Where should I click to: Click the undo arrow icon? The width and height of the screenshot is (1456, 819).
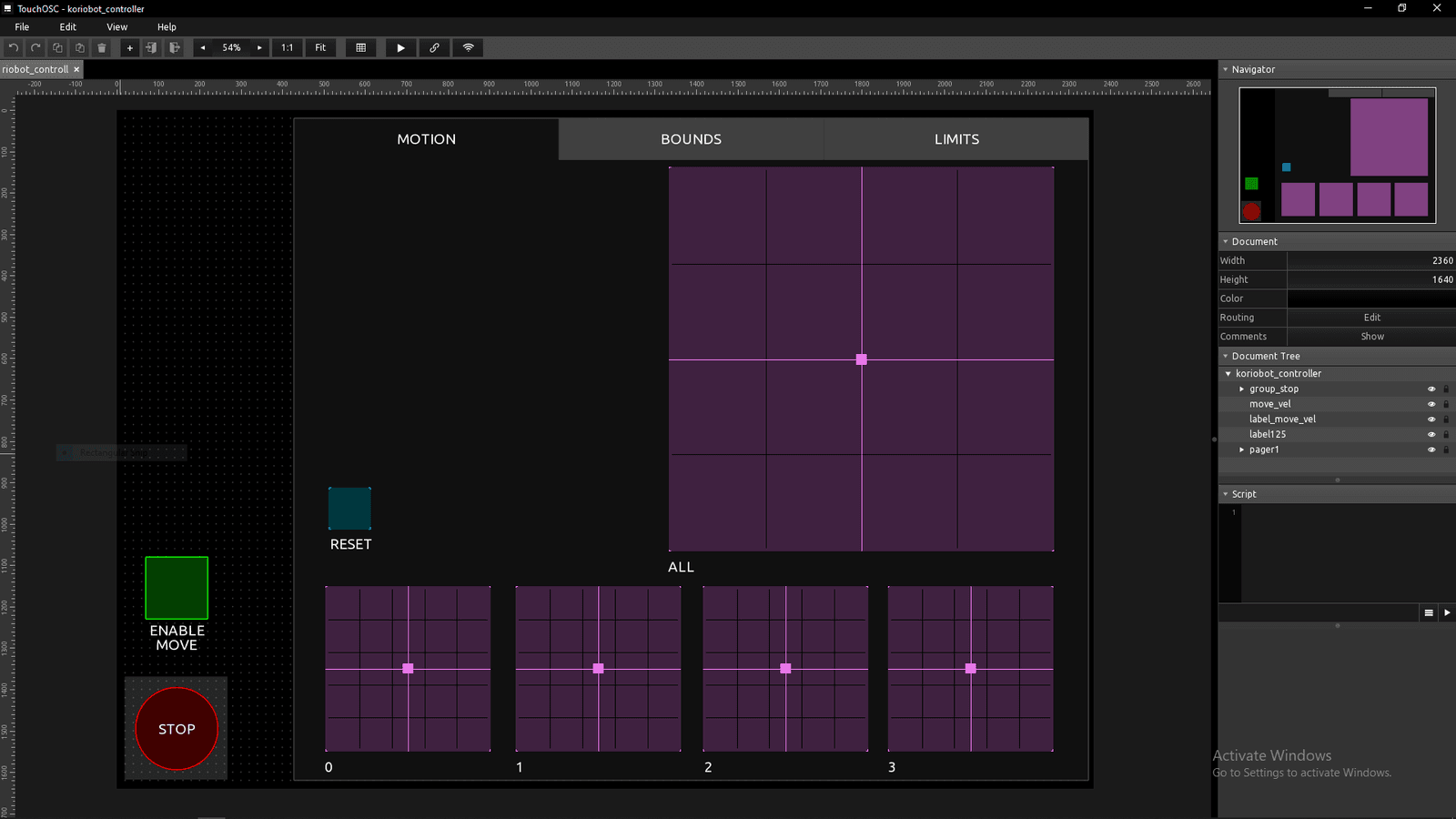click(14, 47)
